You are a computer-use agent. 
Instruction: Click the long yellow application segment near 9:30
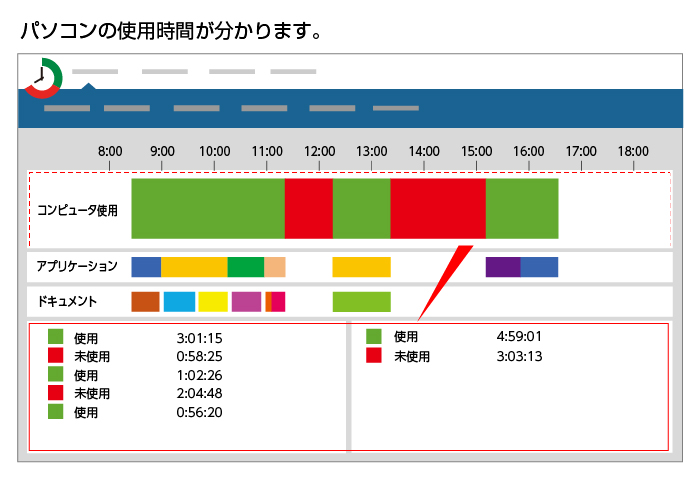[x=194, y=267]
